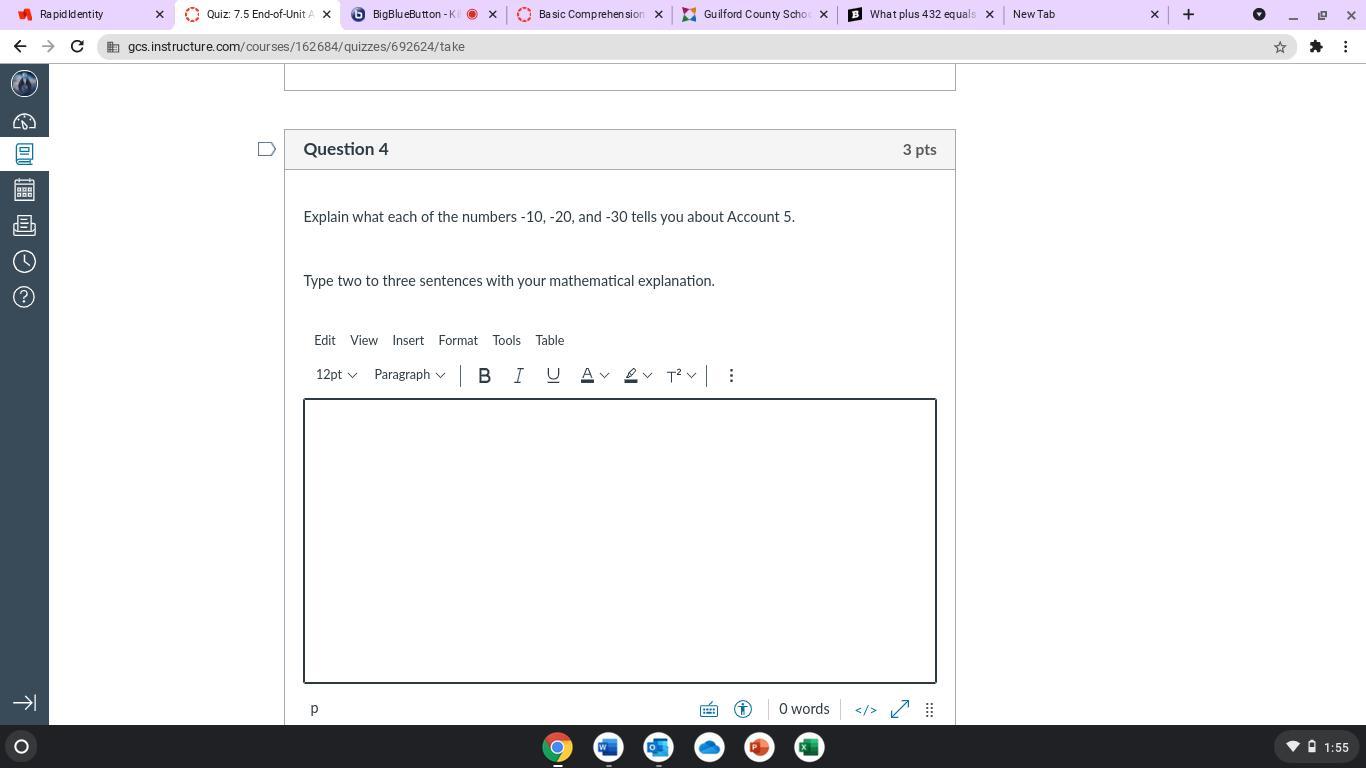Open the Dashboard sidebar icon
The width and height of the screenshot is (1366, 768).
(24, 121)
